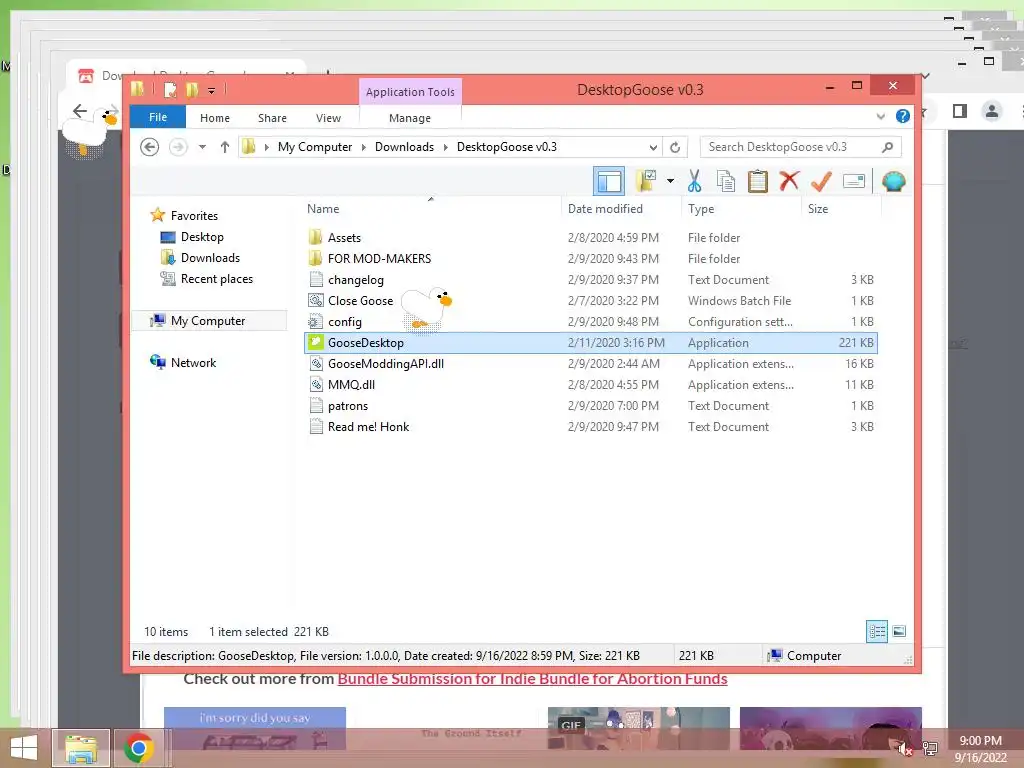The width and height of the screenshot is (1024, 768).
Task: Expand the ribbon with the chevron
Action: 880,117
